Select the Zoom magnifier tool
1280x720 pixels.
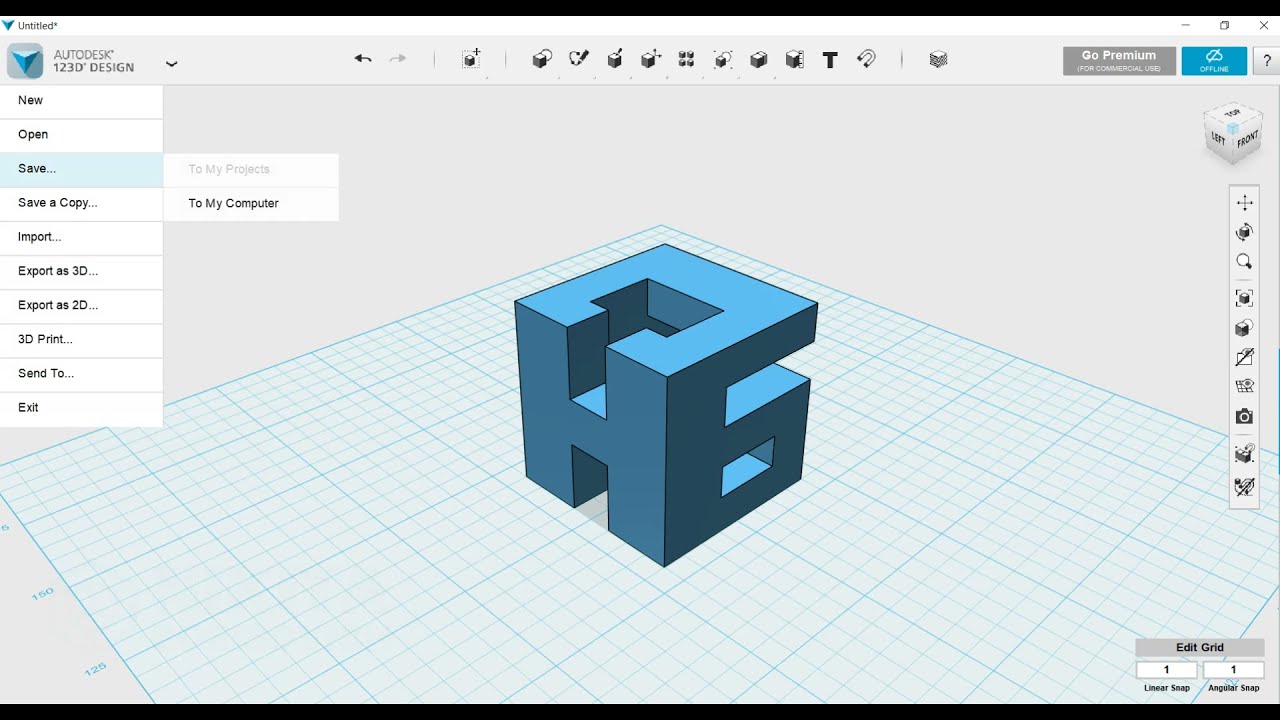point(1244,261)
